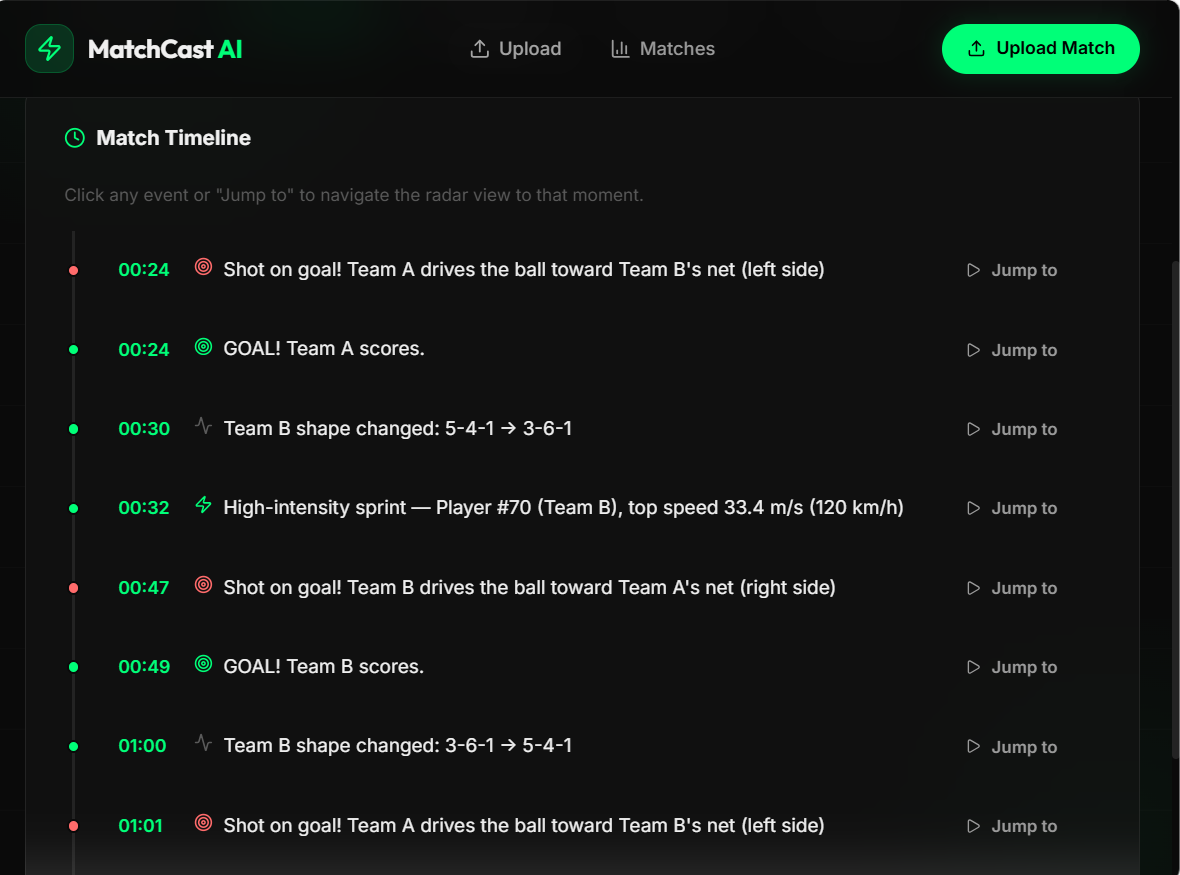Image resolution: width=1180 pixels, height=875 pixels.
Task: Jump to the 00:32 high-intensity sprint
Action: (x=1012, y=508)
